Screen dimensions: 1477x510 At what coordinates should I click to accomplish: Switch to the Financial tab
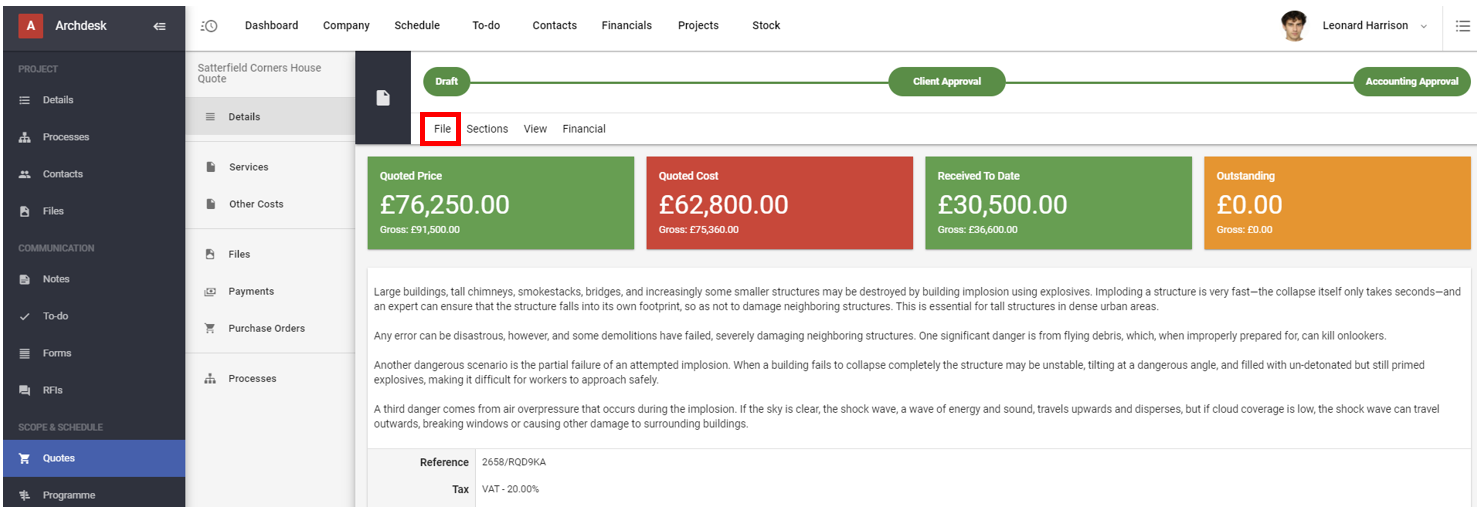pos(584,129)
